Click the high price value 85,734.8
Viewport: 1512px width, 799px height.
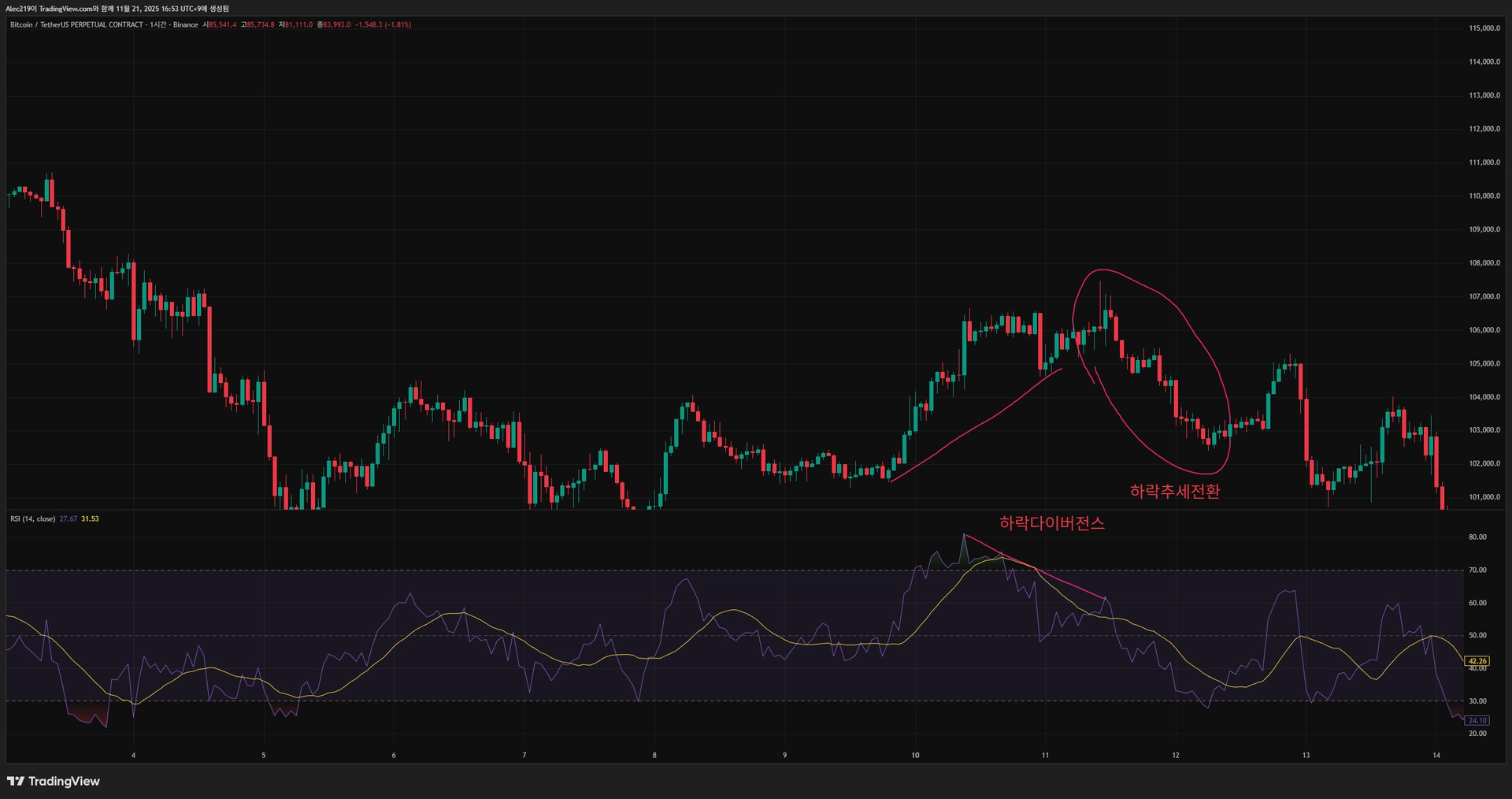261,24
